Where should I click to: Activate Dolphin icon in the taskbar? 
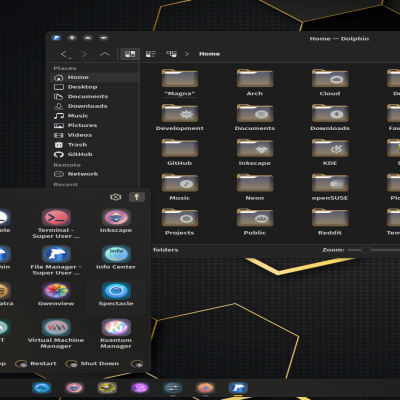[x=238, y=388]
